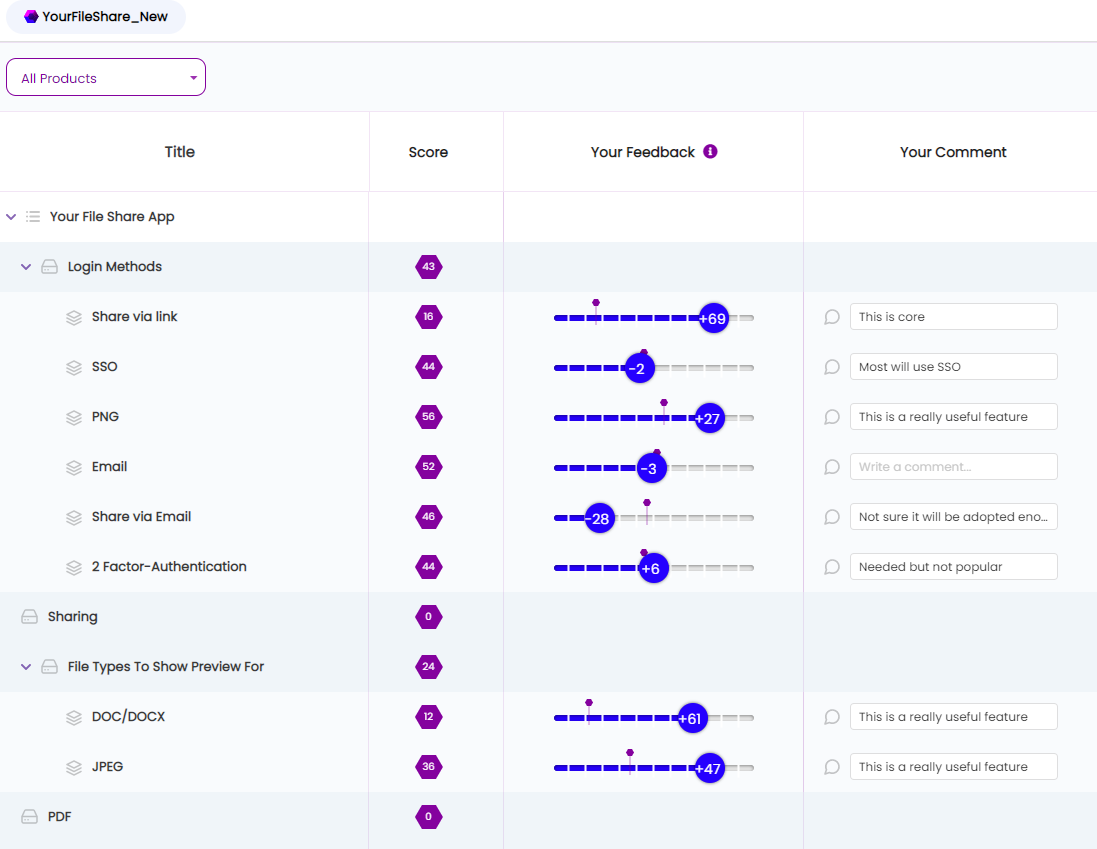The height and width of the screenshot is (849, 1097).
Task: Open the All Products dropdown
Action: click(x=106, y=78)
